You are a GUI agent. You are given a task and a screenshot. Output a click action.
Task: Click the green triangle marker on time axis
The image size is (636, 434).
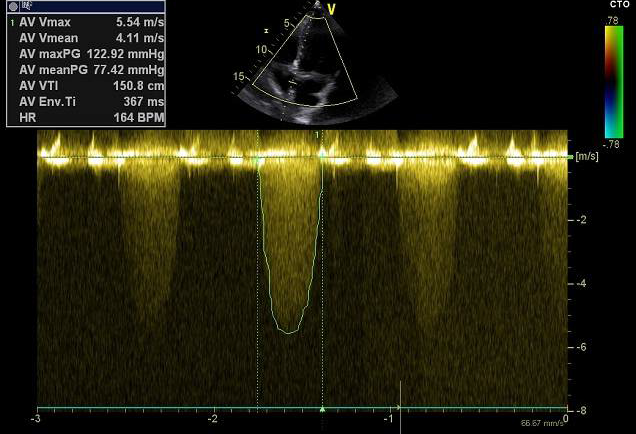click(x=322, y=409)
